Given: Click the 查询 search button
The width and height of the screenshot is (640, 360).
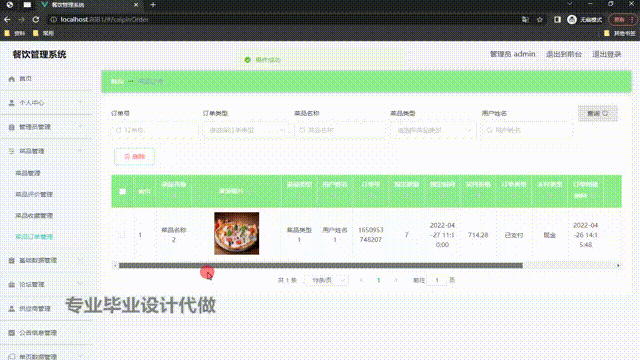Looking at the screenshot, I should click(x=598, y=113).
